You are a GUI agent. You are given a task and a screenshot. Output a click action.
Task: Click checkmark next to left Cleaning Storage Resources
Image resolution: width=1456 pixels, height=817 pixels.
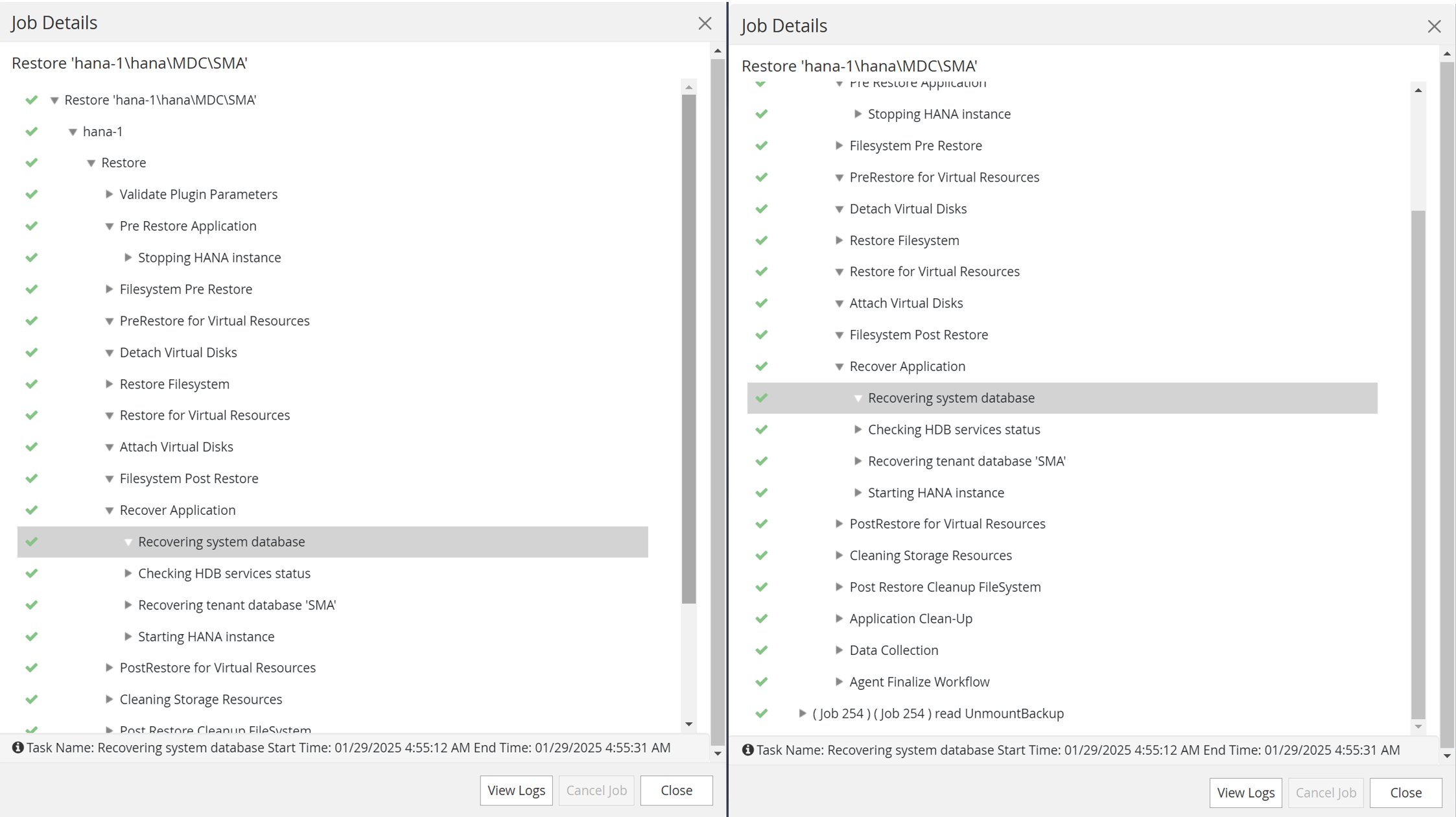(x=31, y=700)
